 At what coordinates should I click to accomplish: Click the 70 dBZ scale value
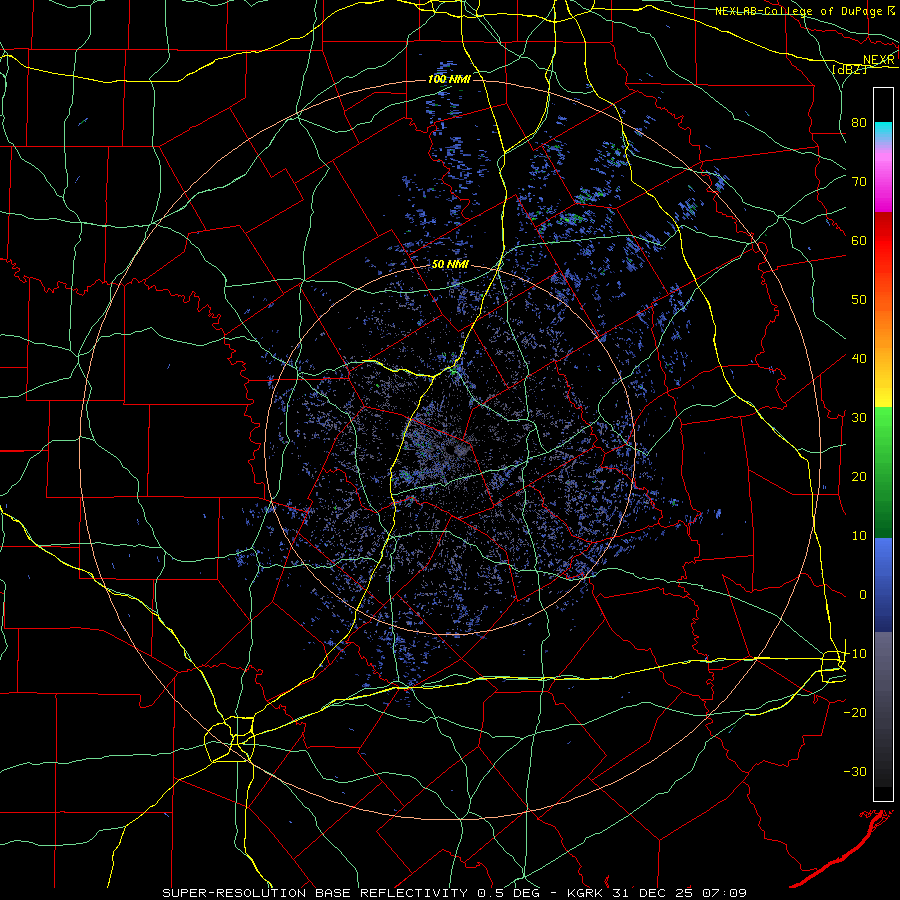(x=859, y=181)
